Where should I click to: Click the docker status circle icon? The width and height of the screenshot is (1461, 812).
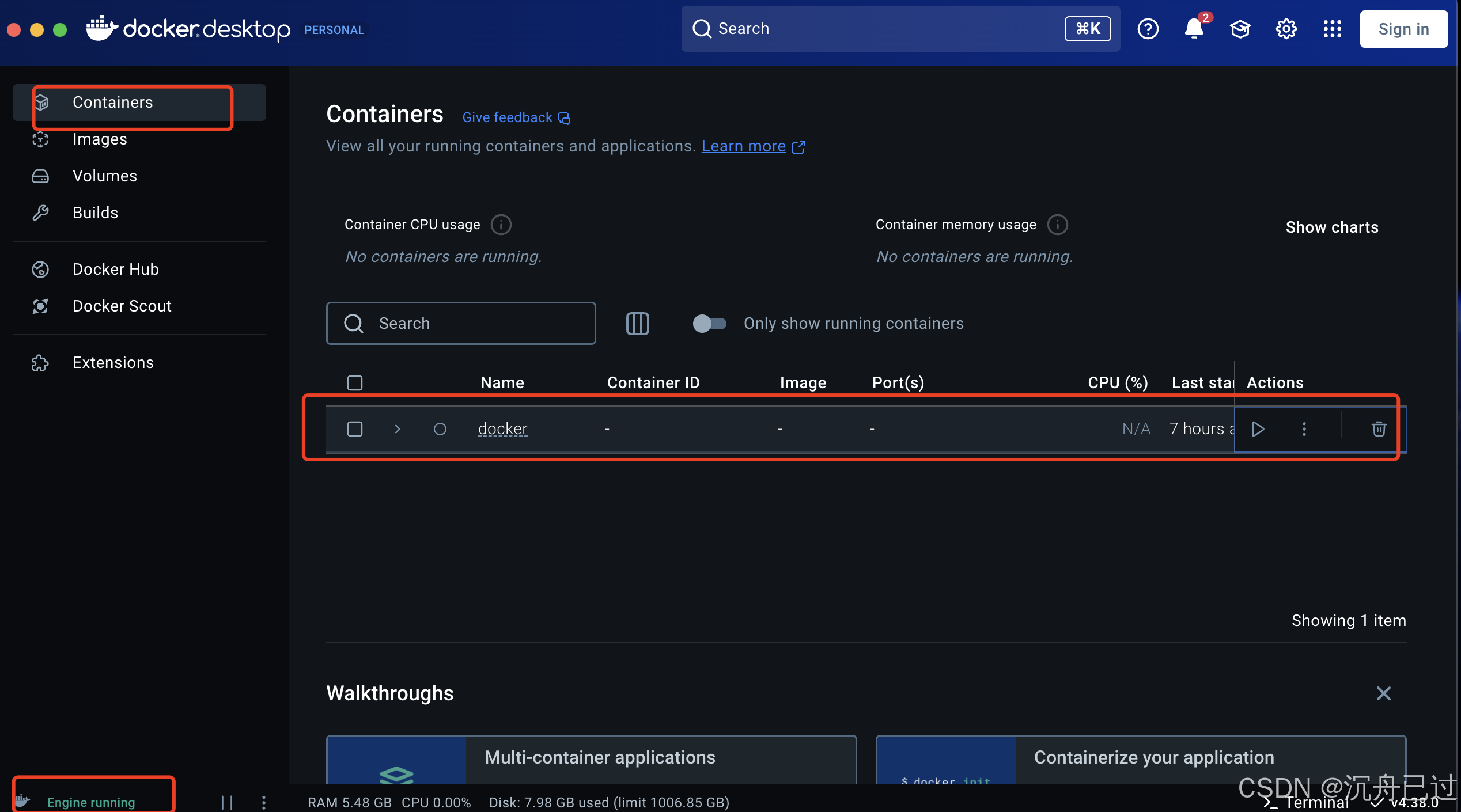[440, 429]
